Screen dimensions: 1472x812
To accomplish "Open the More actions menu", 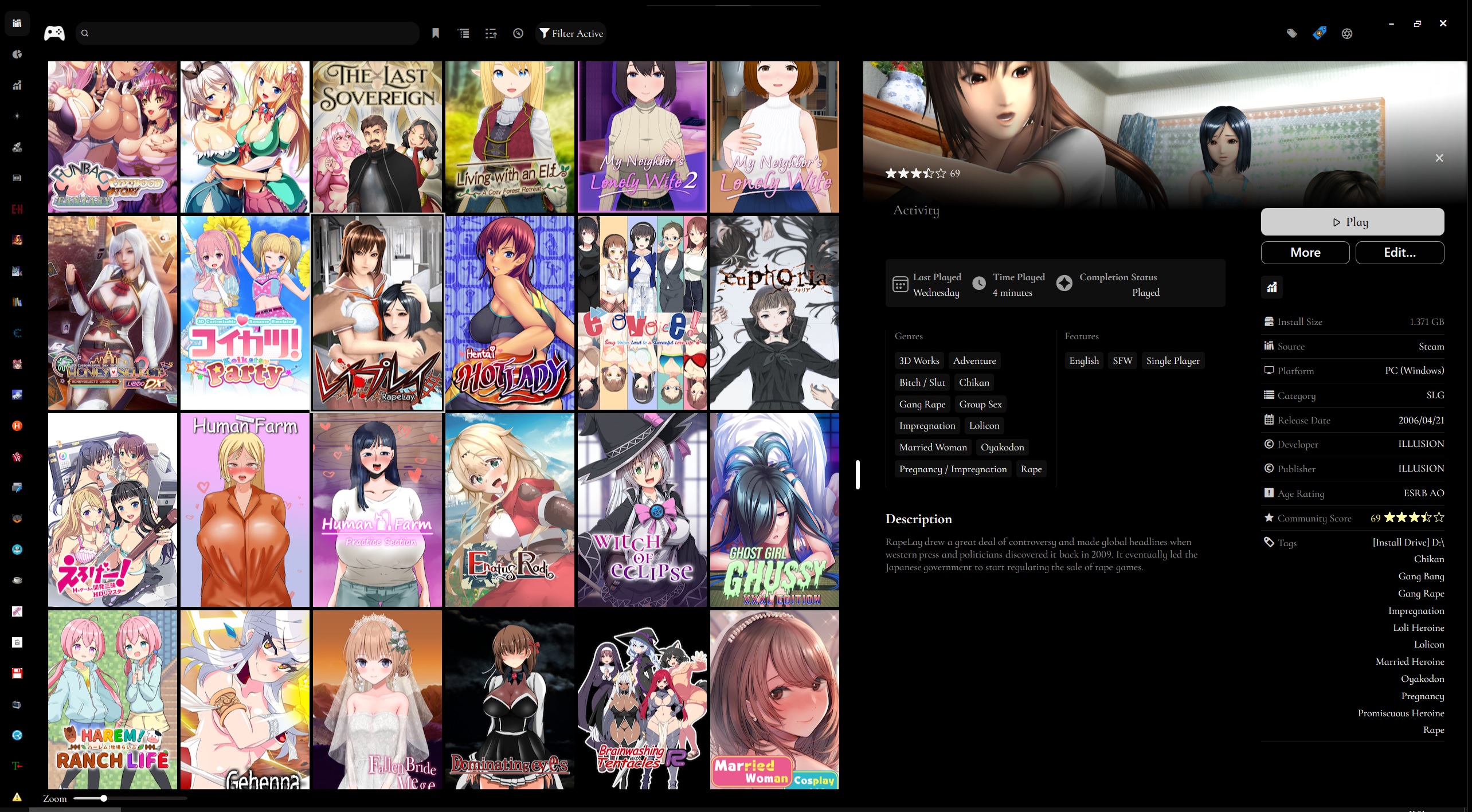I will 1305,253.
